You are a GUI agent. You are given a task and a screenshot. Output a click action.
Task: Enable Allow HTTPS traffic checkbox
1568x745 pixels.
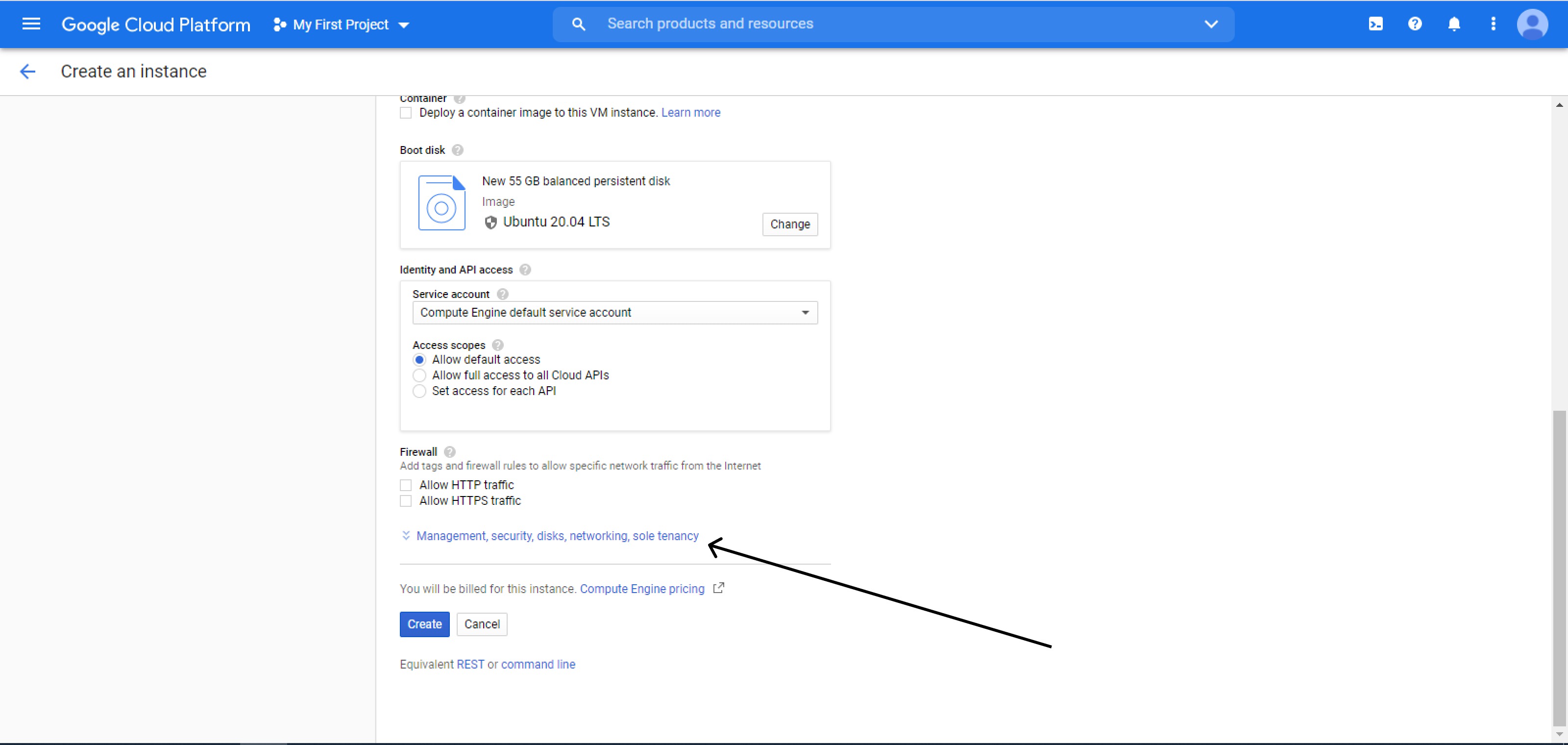click(406, 501)
